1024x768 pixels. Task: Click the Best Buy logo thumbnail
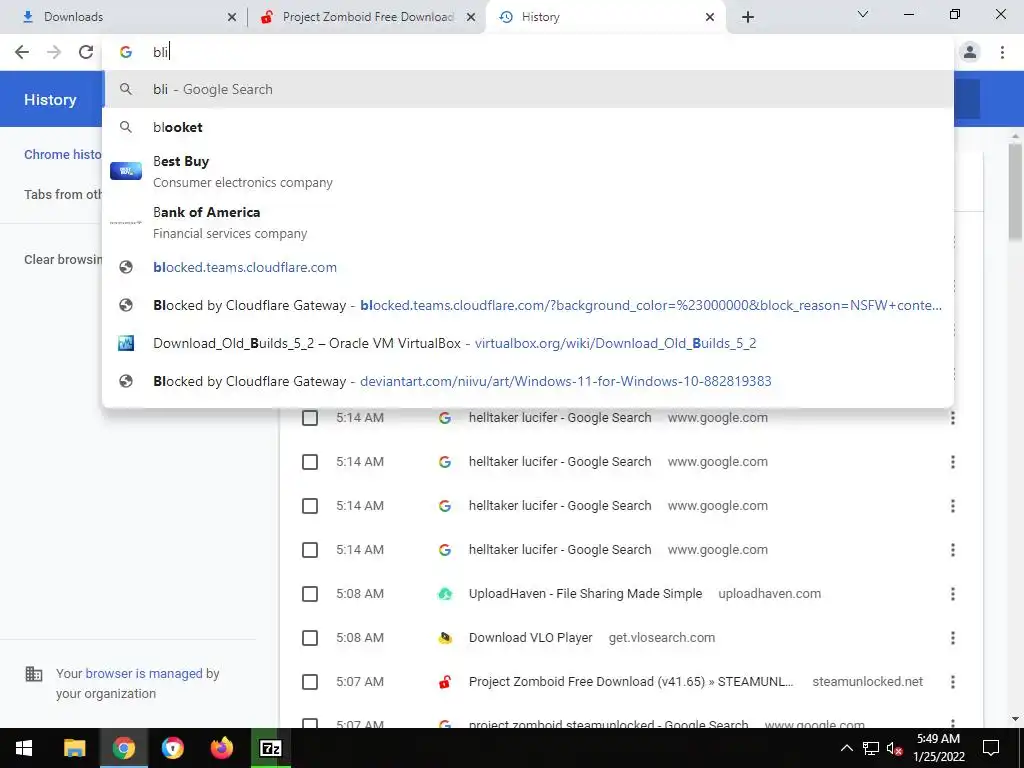coord(126,171)
